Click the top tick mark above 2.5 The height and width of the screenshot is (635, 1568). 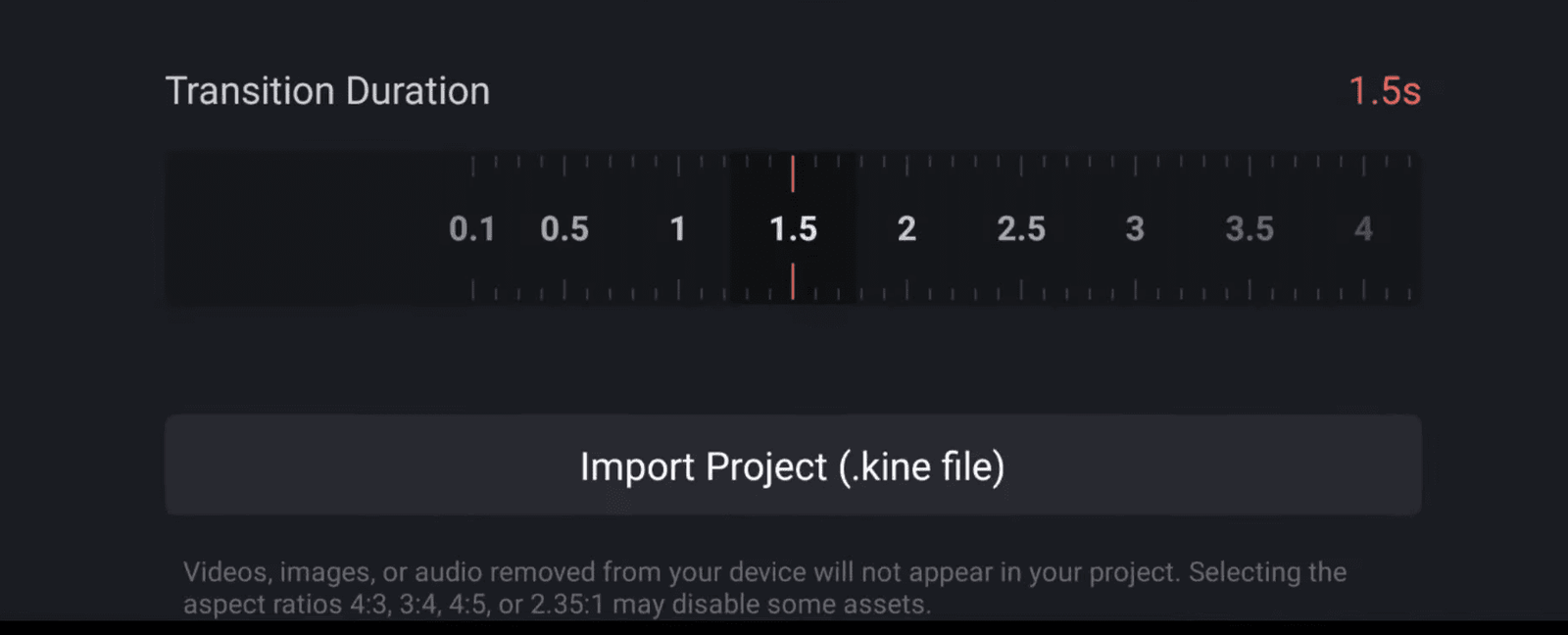pos(1021,165)
